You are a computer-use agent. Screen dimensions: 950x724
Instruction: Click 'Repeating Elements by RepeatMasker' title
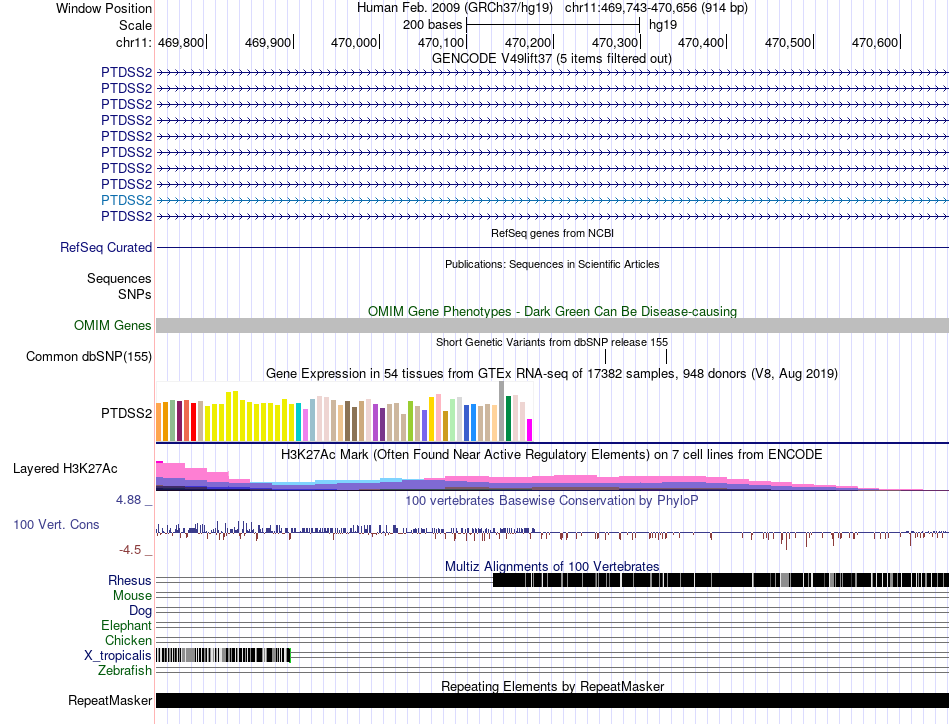point(553,686)
